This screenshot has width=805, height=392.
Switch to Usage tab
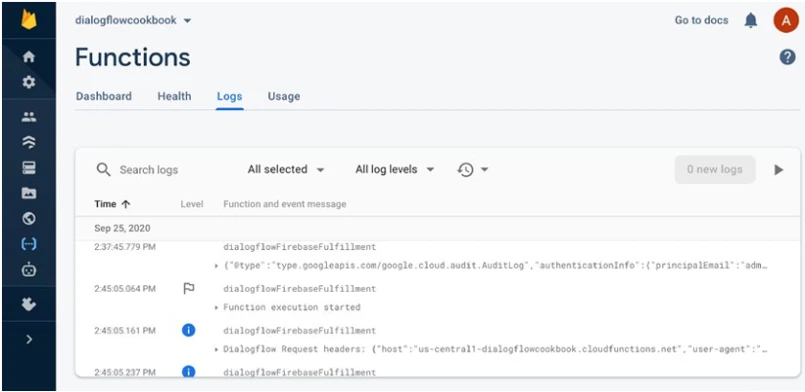[284, 96]
